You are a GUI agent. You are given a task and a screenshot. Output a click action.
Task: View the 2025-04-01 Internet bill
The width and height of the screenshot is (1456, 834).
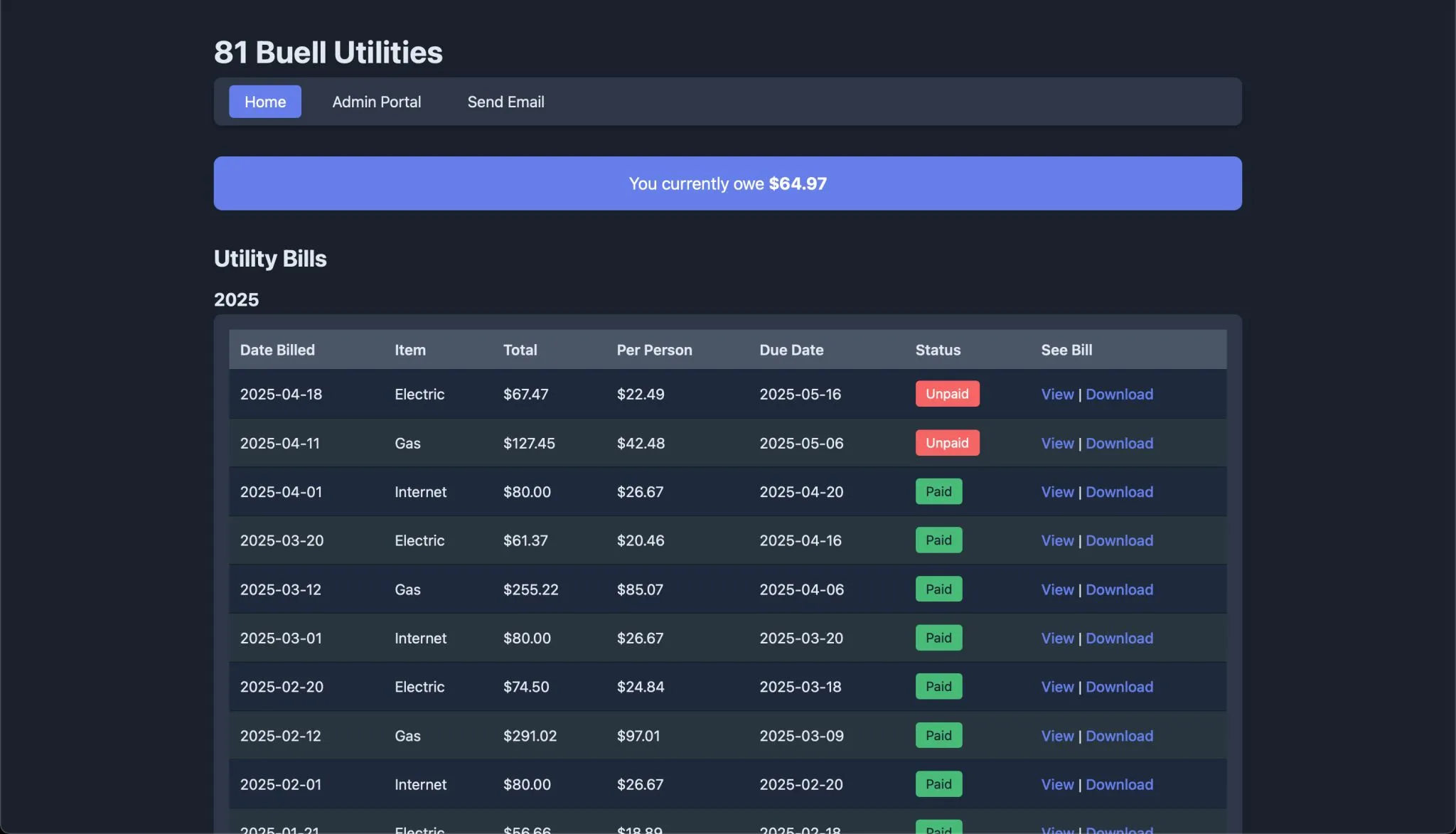pos(1057,492)
